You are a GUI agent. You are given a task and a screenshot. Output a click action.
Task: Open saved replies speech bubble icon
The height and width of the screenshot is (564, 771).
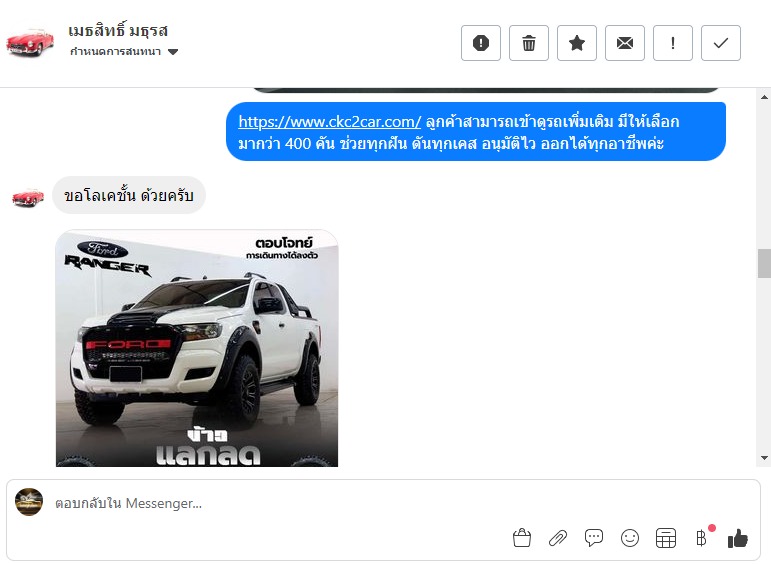(593, 538)
